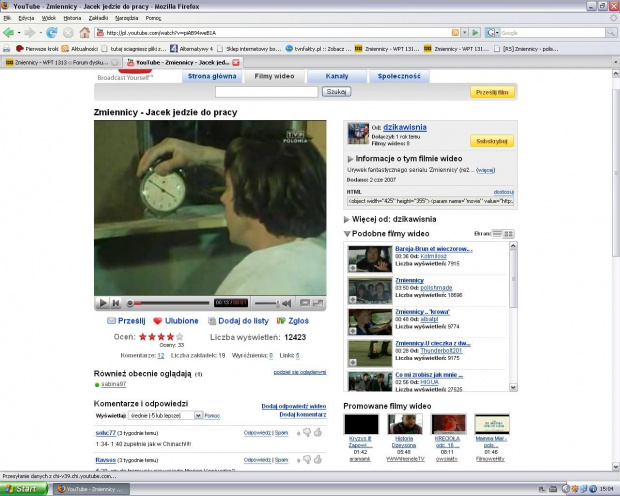Open the Windows Start button
Image resolution: width=620 pixels, height=496 pixels.
pyautogui.click(x=24, y=489)
